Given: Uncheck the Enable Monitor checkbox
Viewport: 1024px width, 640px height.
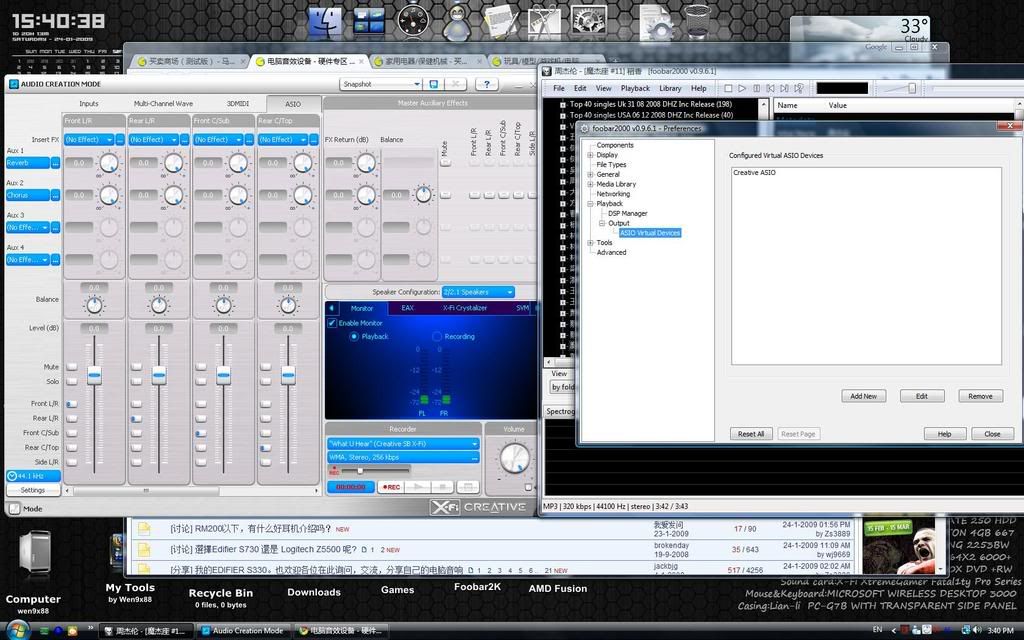Looking at the screenshot, I should tap(332, 323).
